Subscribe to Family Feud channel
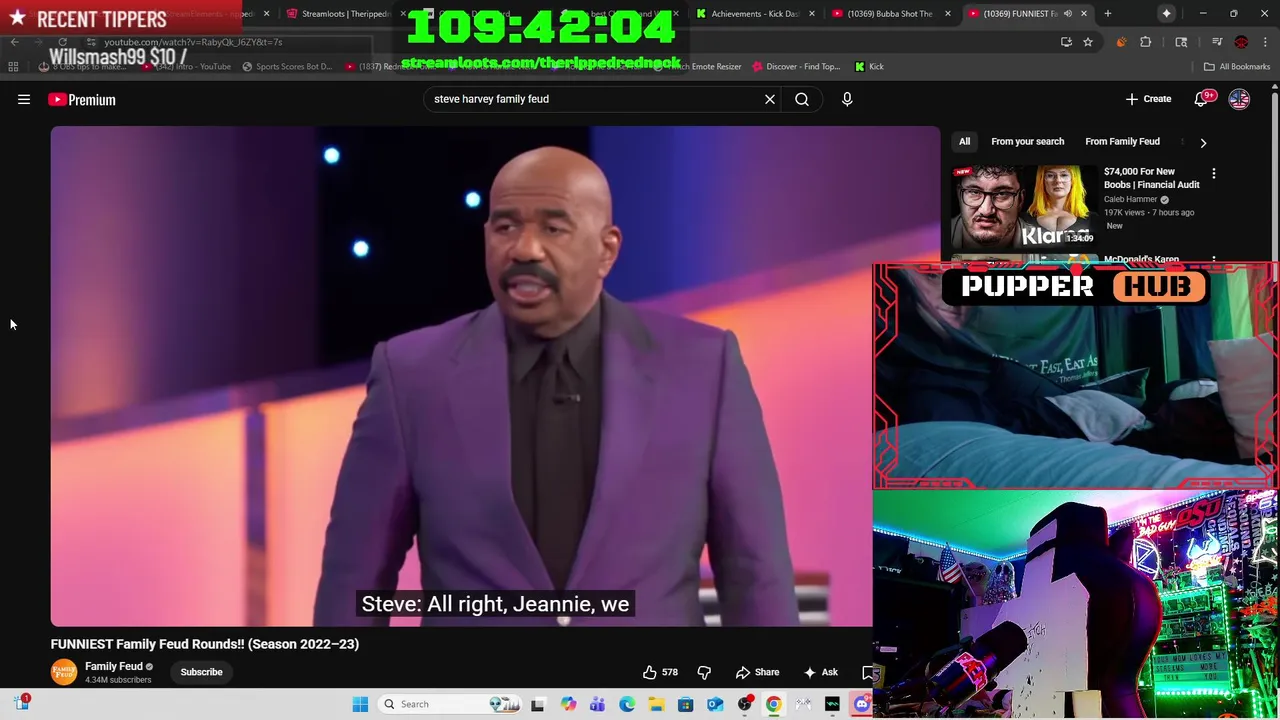1280x720 pixels. [201, 672]
